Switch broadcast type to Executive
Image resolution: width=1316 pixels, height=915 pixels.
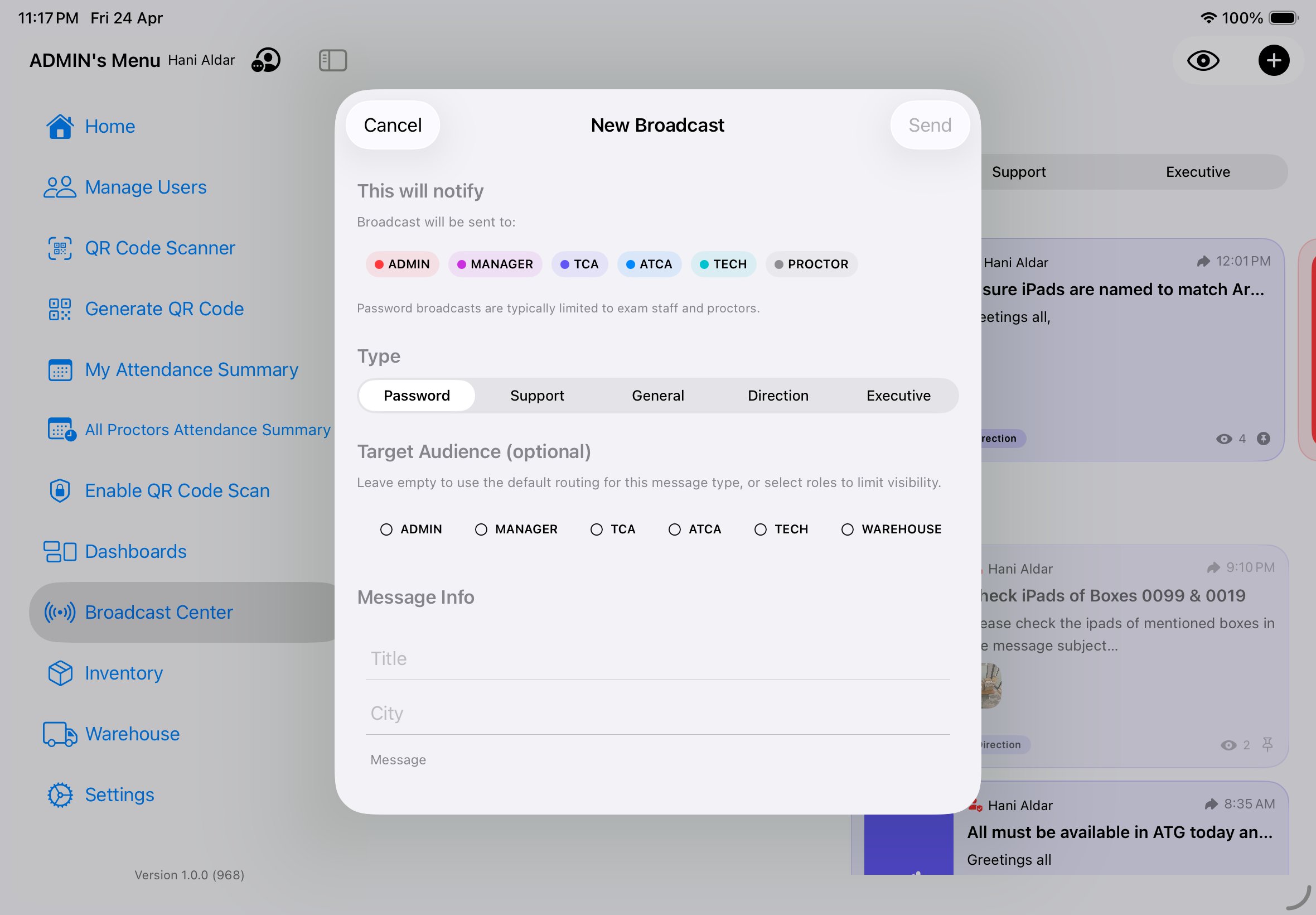point(898,396)
